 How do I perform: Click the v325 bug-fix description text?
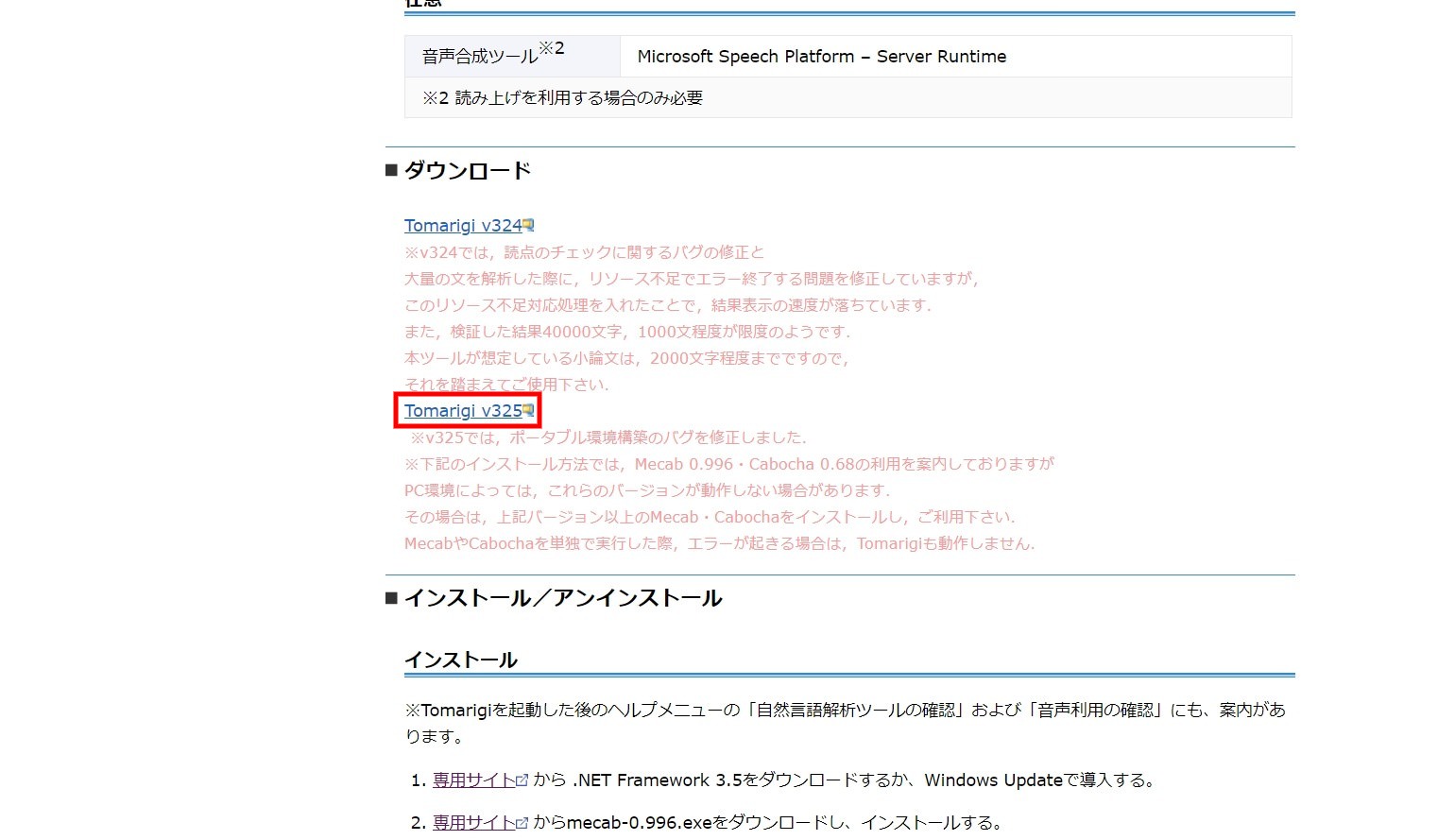pyautogui.click(x=609, y=437)
